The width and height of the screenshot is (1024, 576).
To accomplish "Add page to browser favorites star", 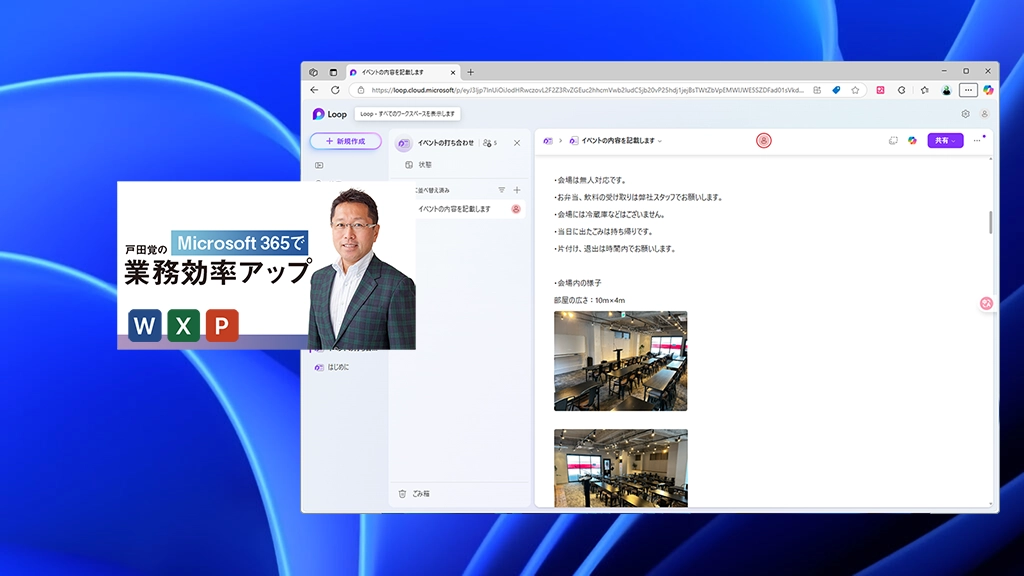I will point(855,90).
